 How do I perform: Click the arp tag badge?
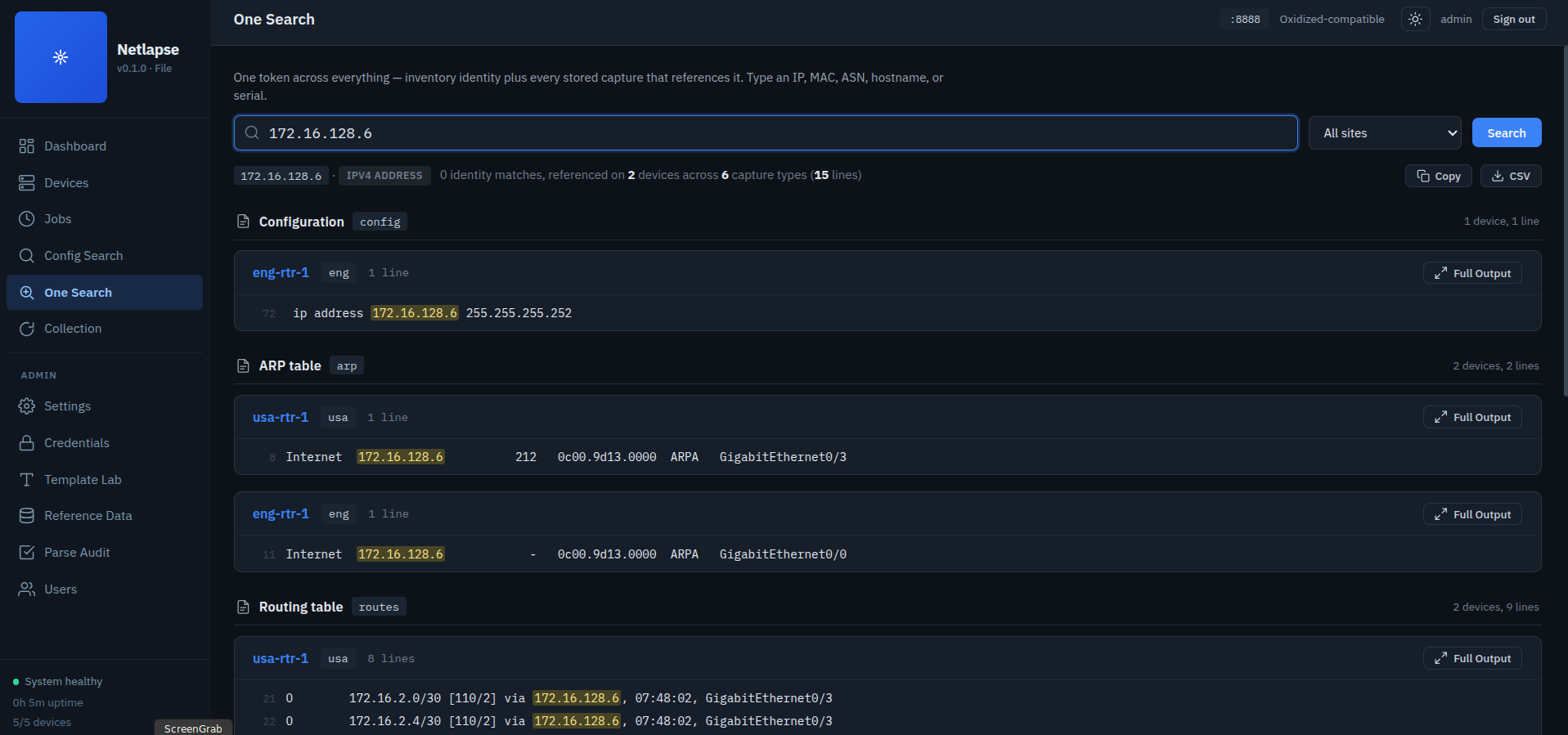(347, 365)
